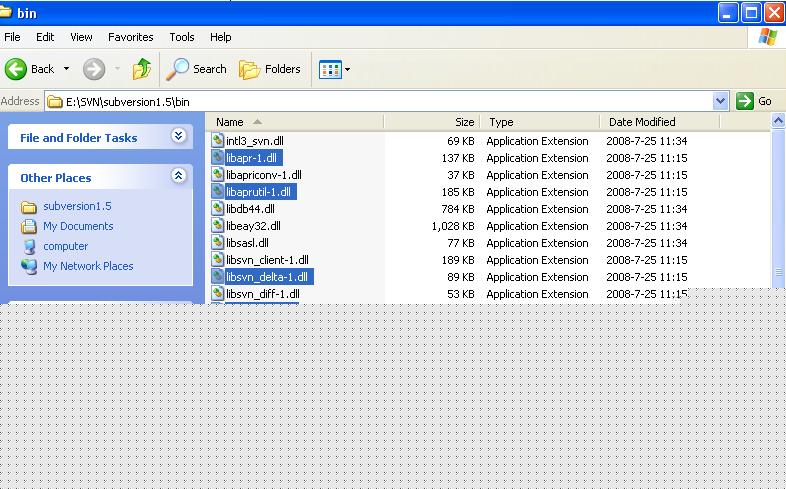Image resolution: width=786 pixels, height=489 pixels.
Task: Click the My Documents icon
Action: (29, 226)
